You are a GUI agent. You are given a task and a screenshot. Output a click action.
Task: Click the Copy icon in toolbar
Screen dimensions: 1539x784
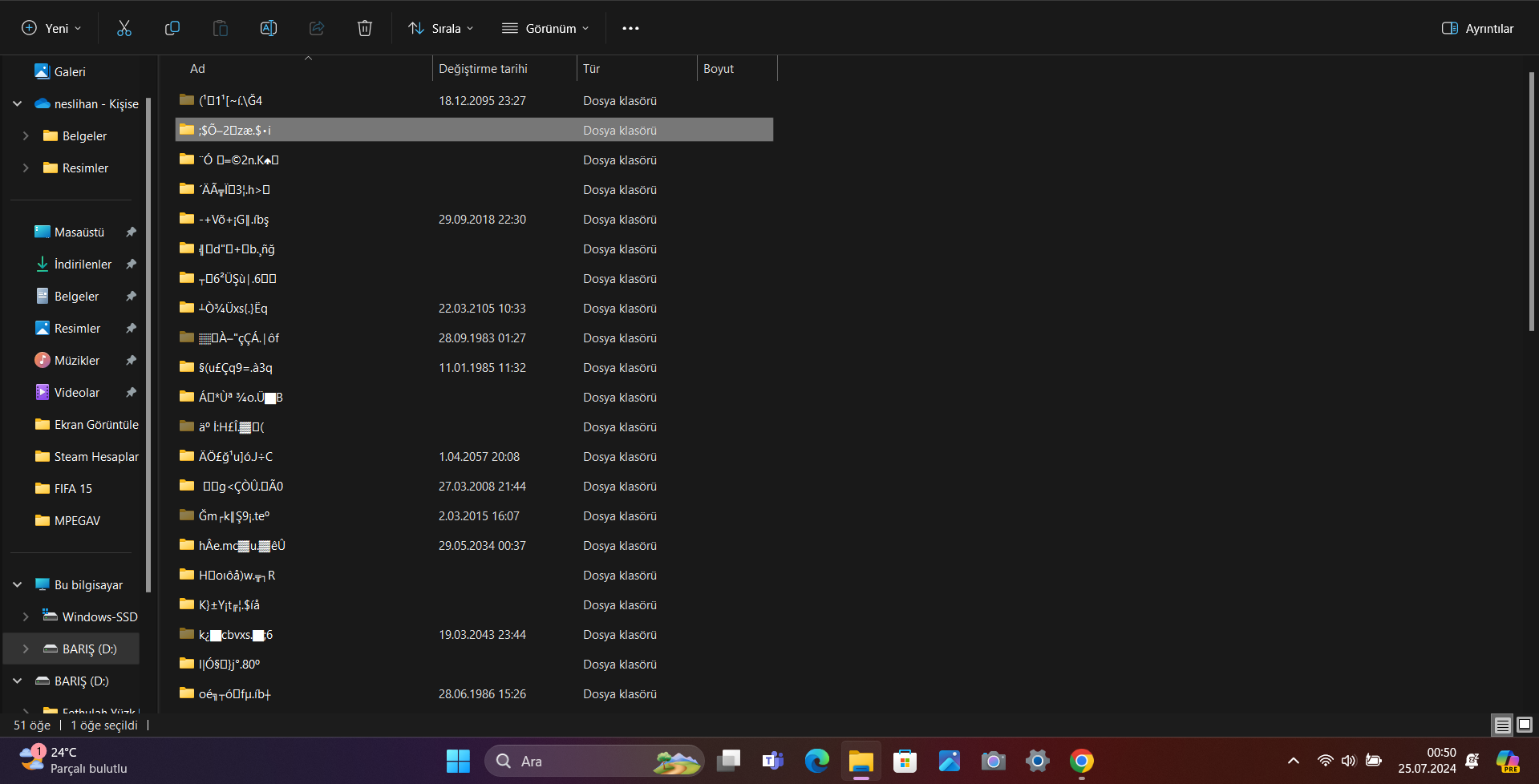click(172, 28)
